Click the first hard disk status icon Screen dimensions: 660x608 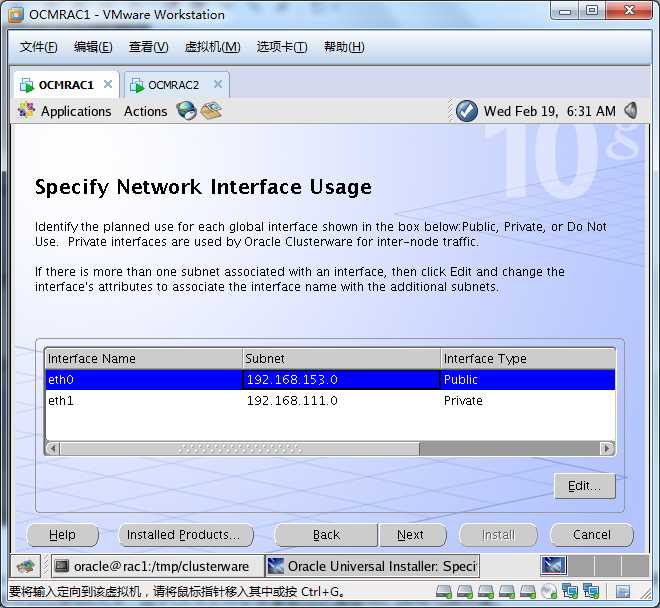pyautogui.click(x=444, y=592)
